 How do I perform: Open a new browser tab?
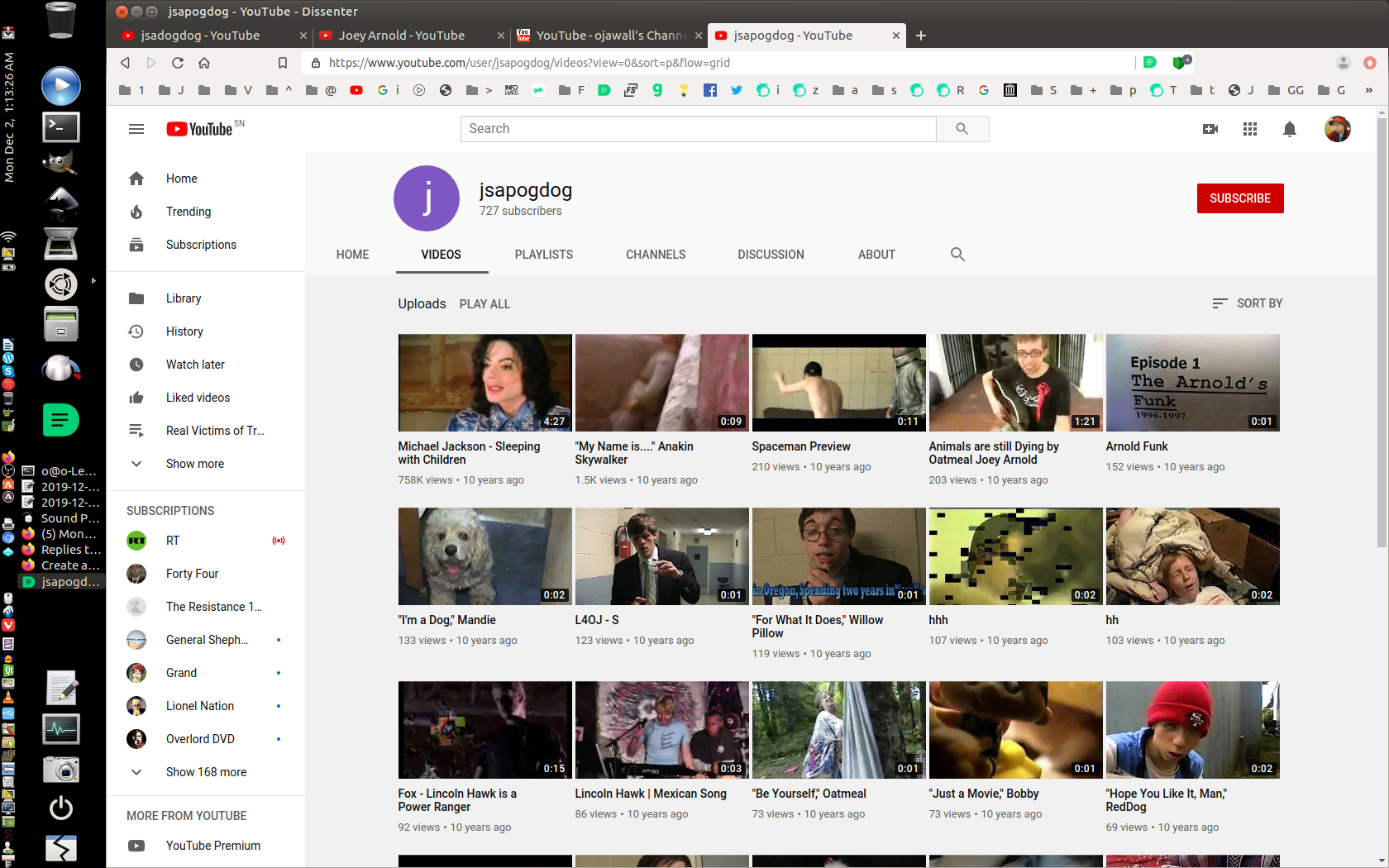921,36
